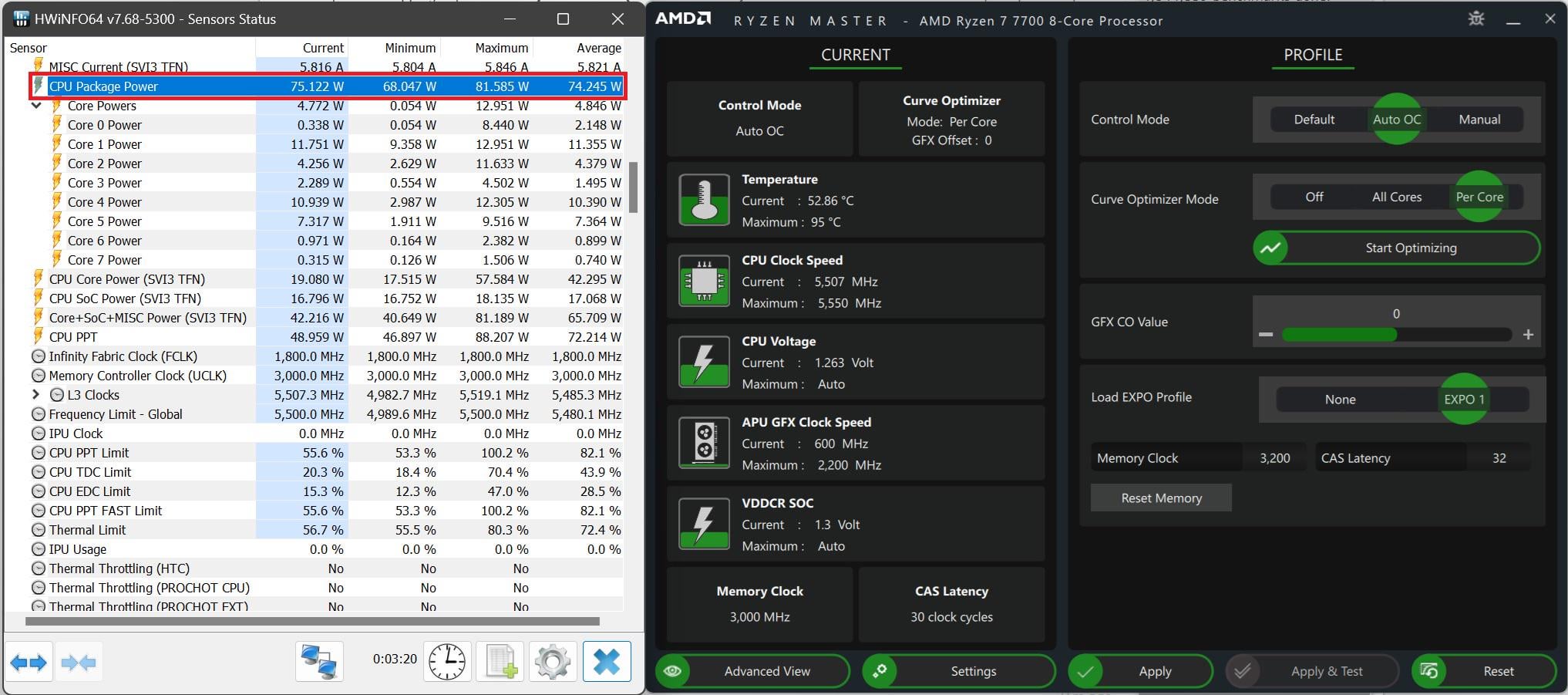1568x695 pixels.
Task: Select the Core 4 Power row
Action: (315, 202)
